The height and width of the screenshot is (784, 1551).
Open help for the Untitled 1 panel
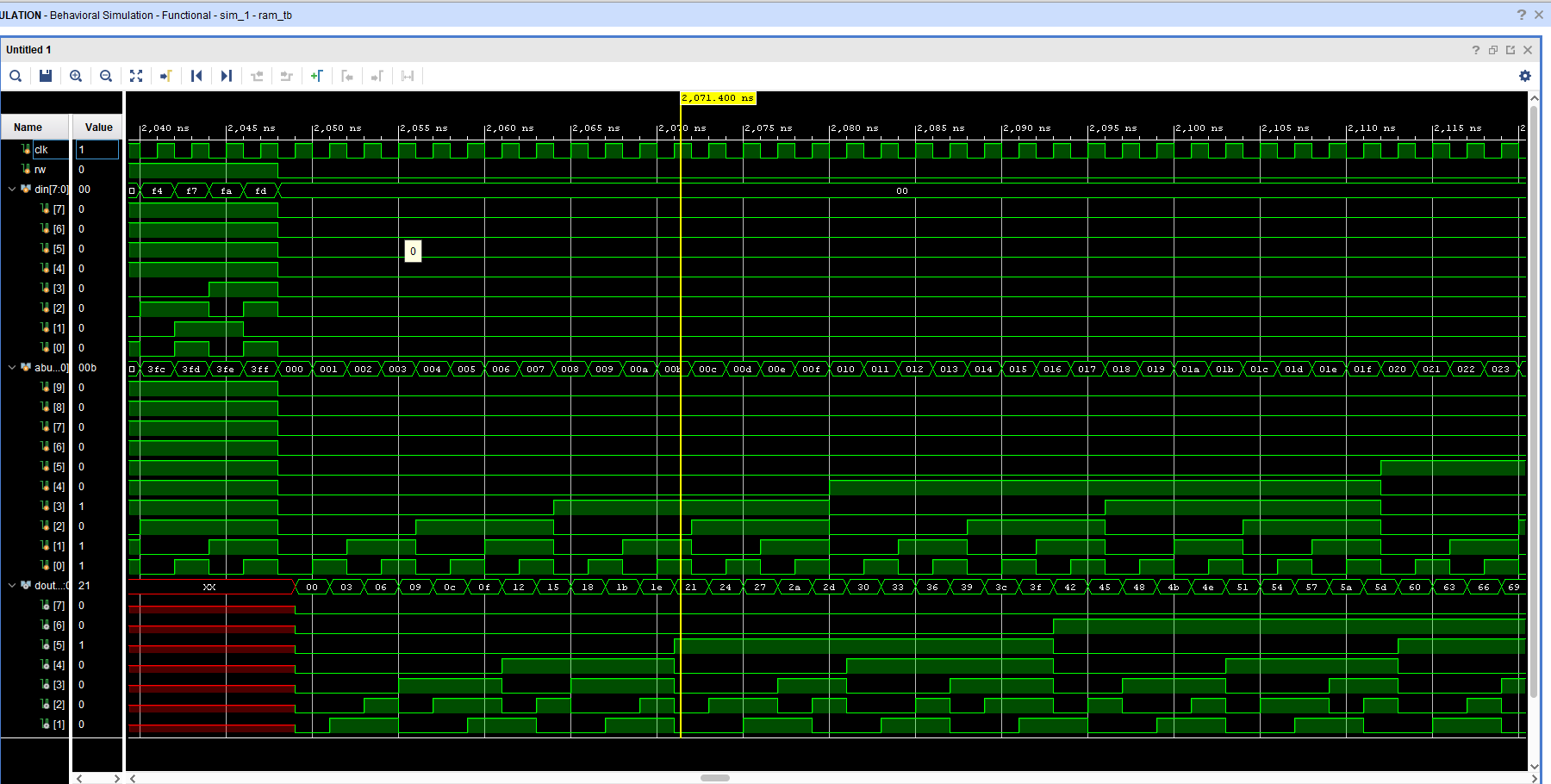click(x=1476, y=50)
